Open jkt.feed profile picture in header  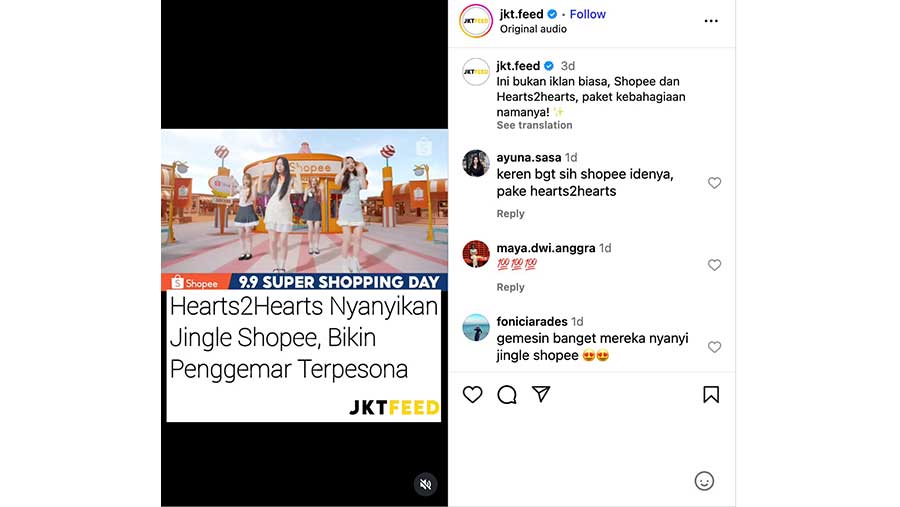pos(476,21)
